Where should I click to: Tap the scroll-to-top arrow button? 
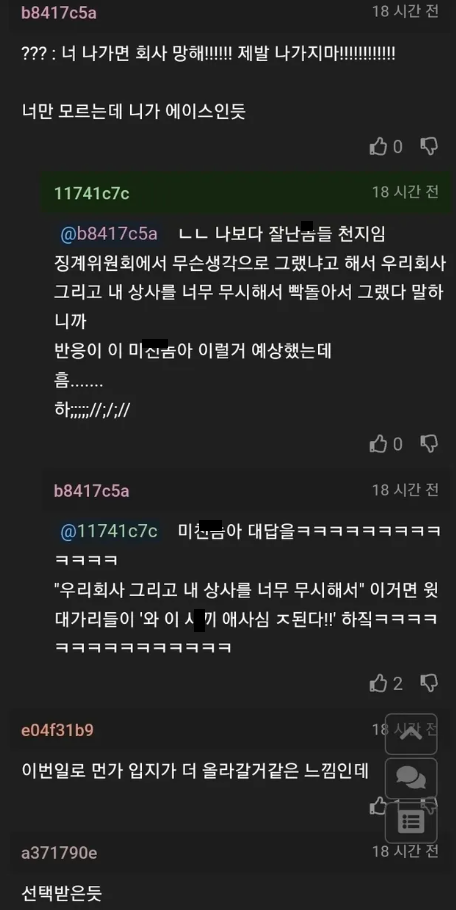411,734
